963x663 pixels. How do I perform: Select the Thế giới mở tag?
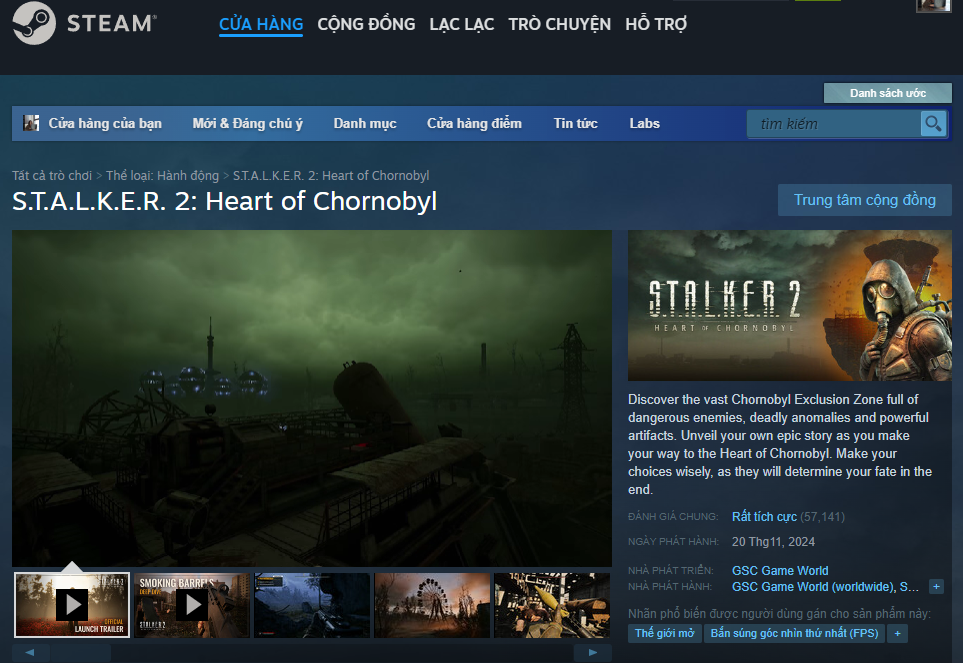665,633
